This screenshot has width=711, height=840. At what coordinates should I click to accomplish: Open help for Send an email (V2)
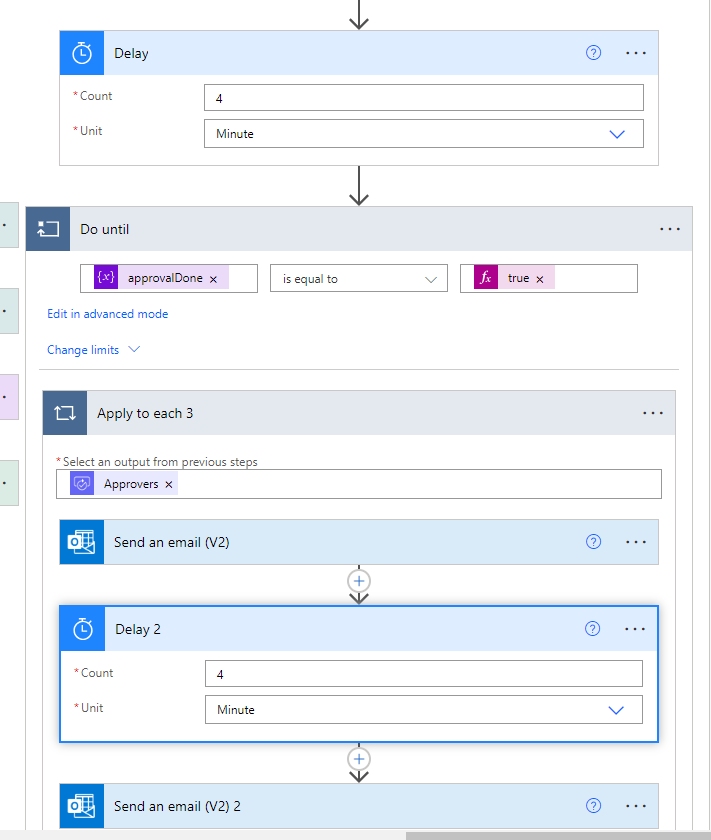[593, 541]
